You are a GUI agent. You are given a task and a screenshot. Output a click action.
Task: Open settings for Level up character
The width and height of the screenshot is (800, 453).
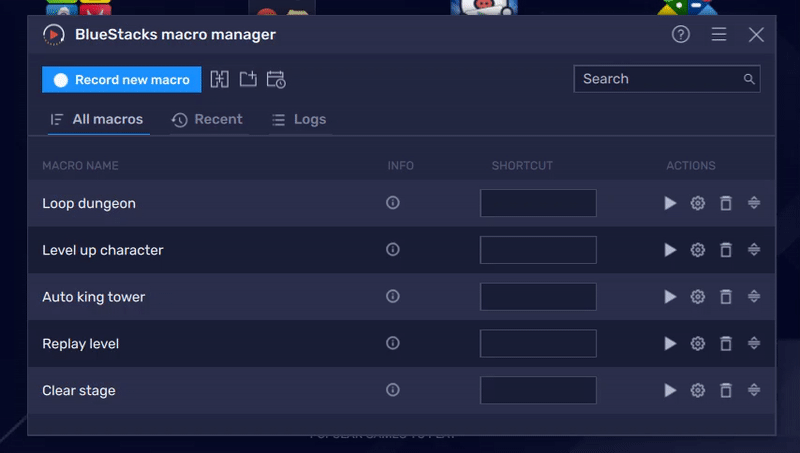coord(697,250)
